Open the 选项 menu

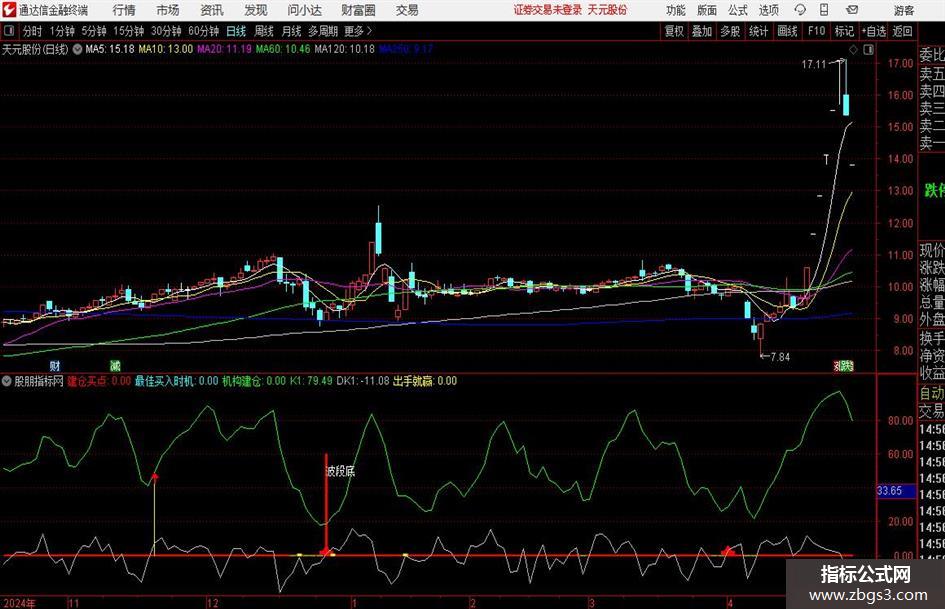(768, 10)
